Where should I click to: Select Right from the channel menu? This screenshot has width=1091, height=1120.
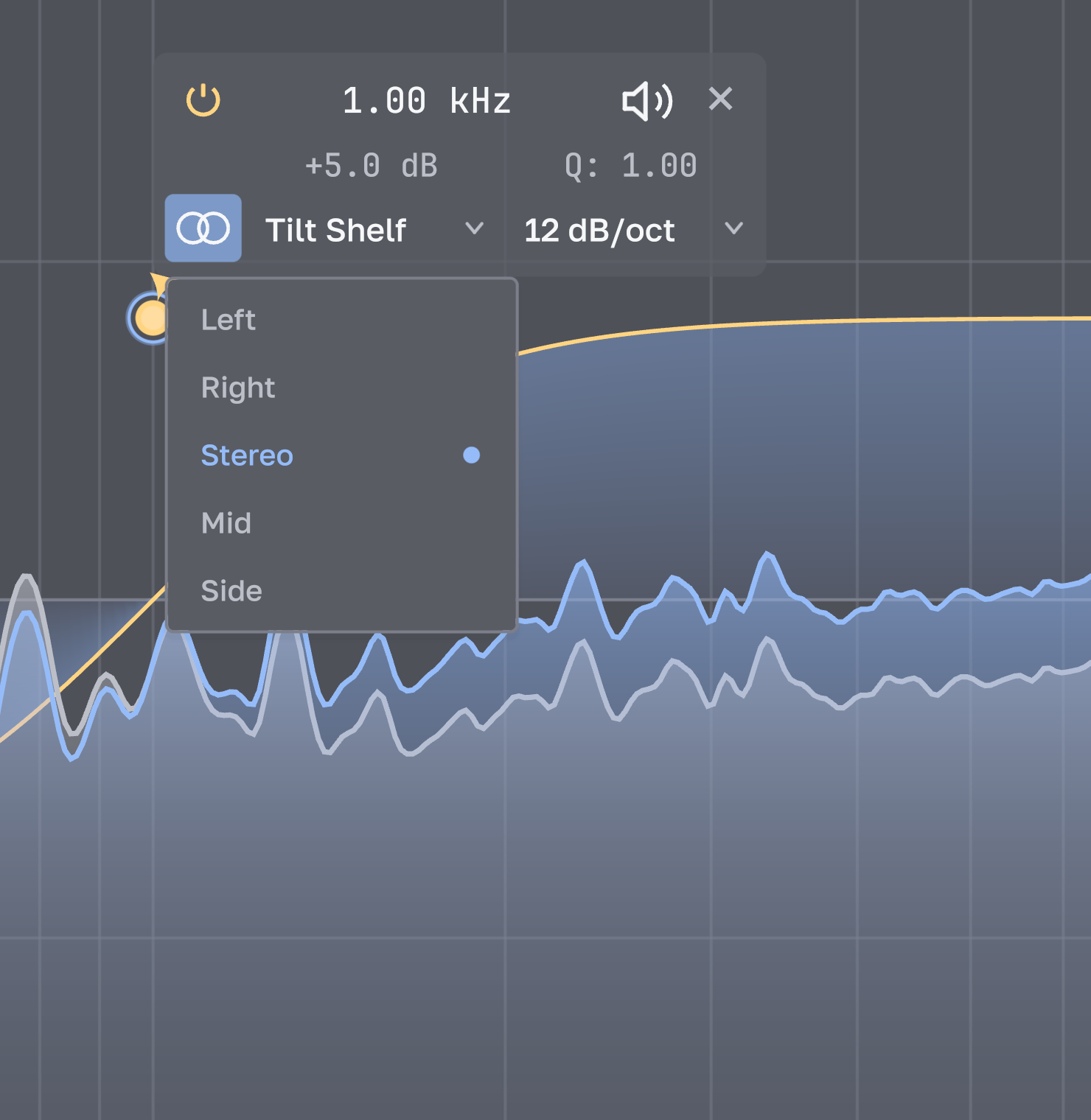pos(342,388)
